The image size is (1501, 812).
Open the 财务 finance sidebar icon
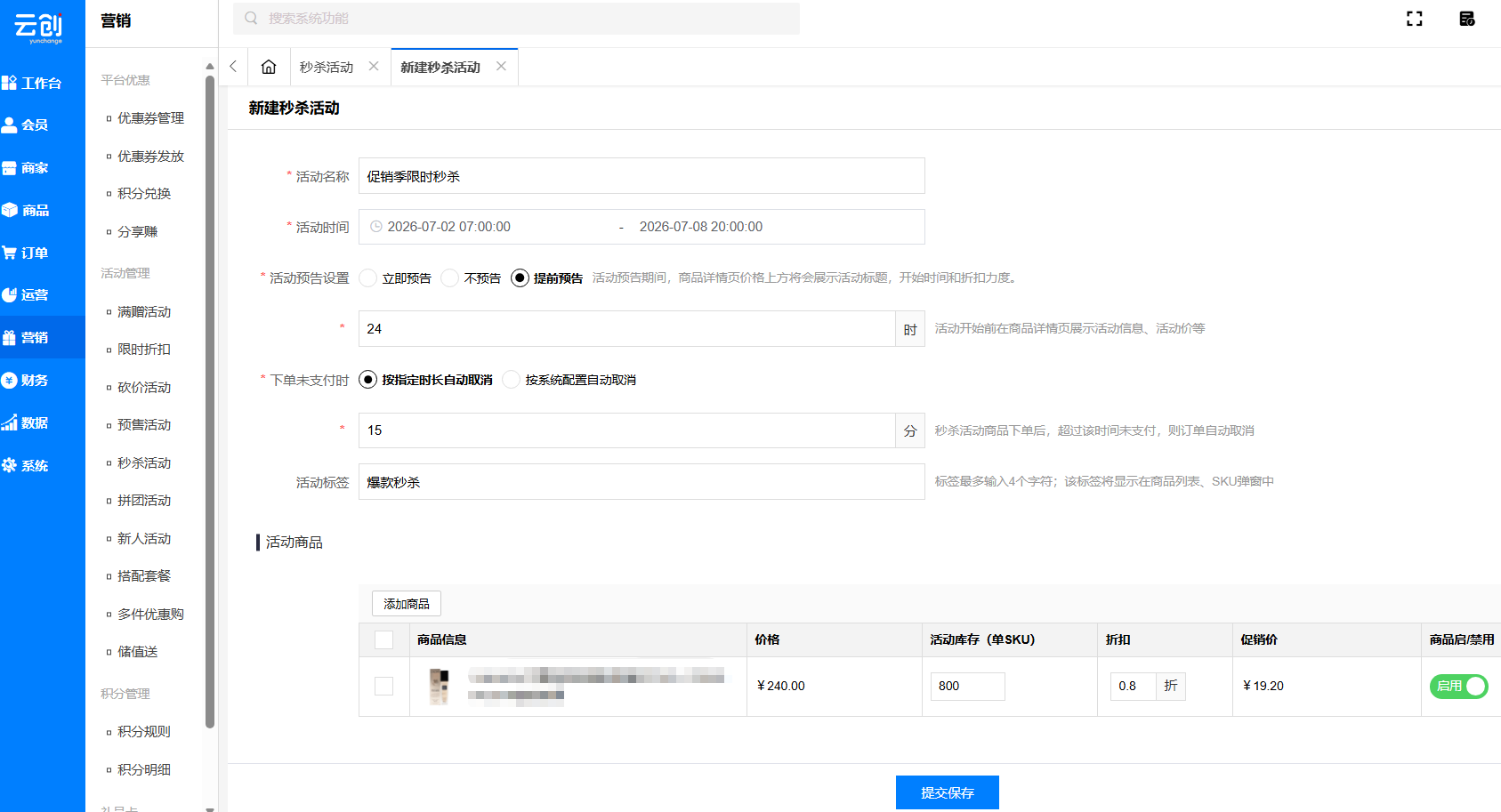pos(9,381)
